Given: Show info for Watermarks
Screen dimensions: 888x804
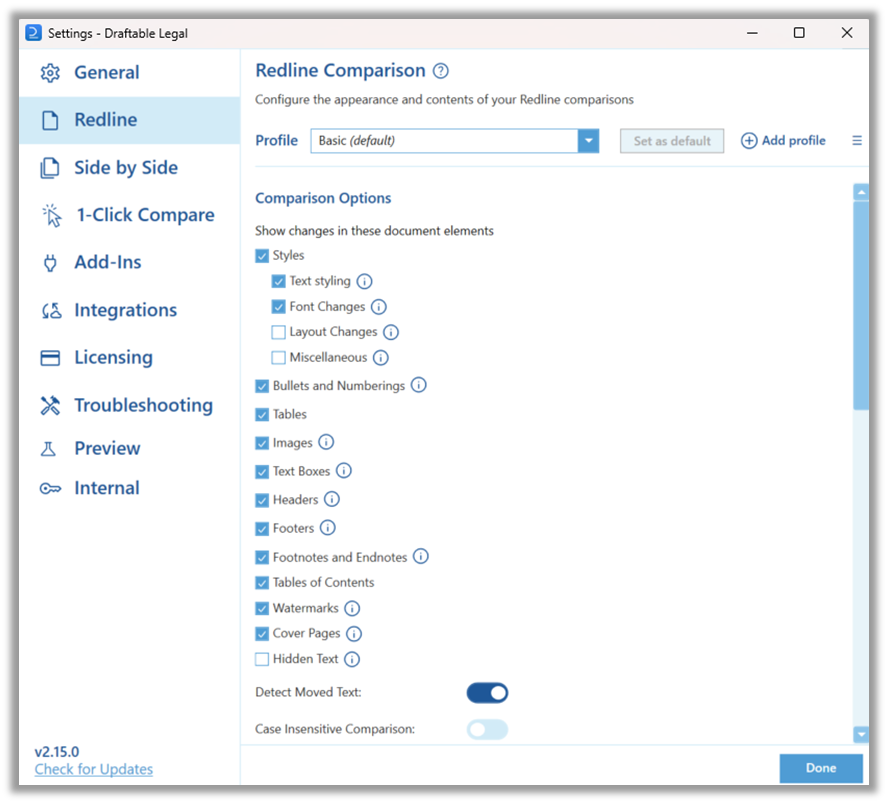Looking at the screenshot, I should click(x=352, y=609).
